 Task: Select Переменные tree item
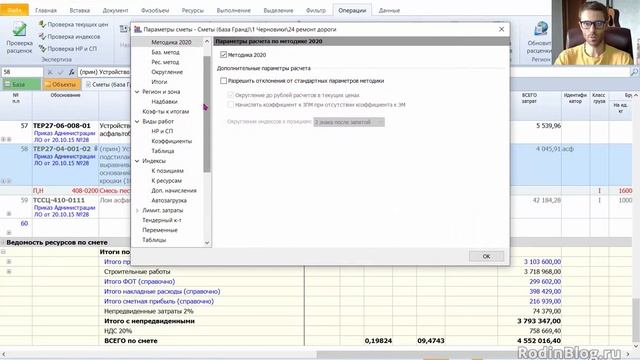tap(160, 230)
